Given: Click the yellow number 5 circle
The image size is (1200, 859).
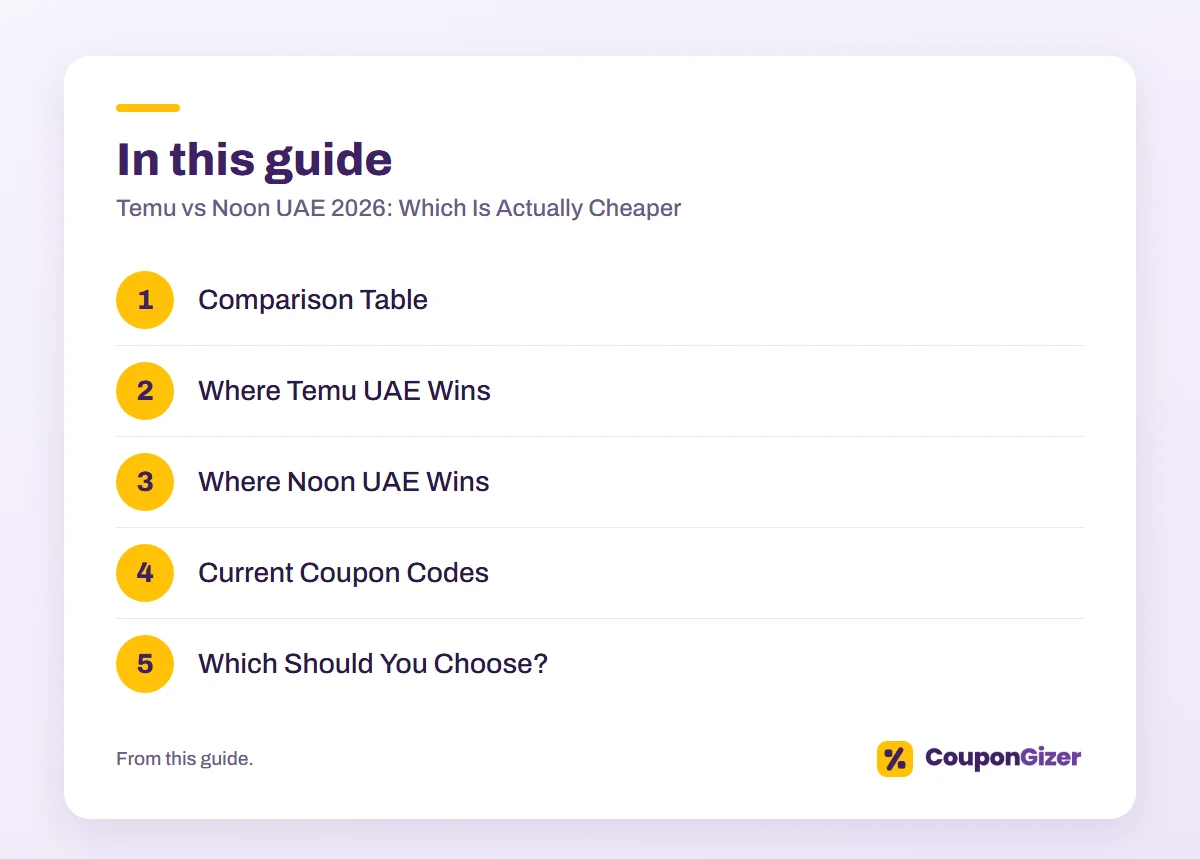Looking at the screenshot, I should pos(145,664).
